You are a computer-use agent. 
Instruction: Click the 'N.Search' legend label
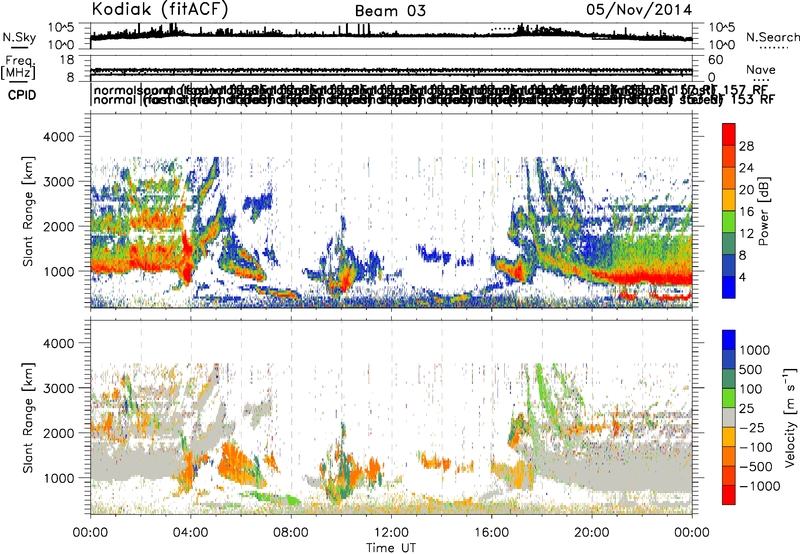[772, 37]
